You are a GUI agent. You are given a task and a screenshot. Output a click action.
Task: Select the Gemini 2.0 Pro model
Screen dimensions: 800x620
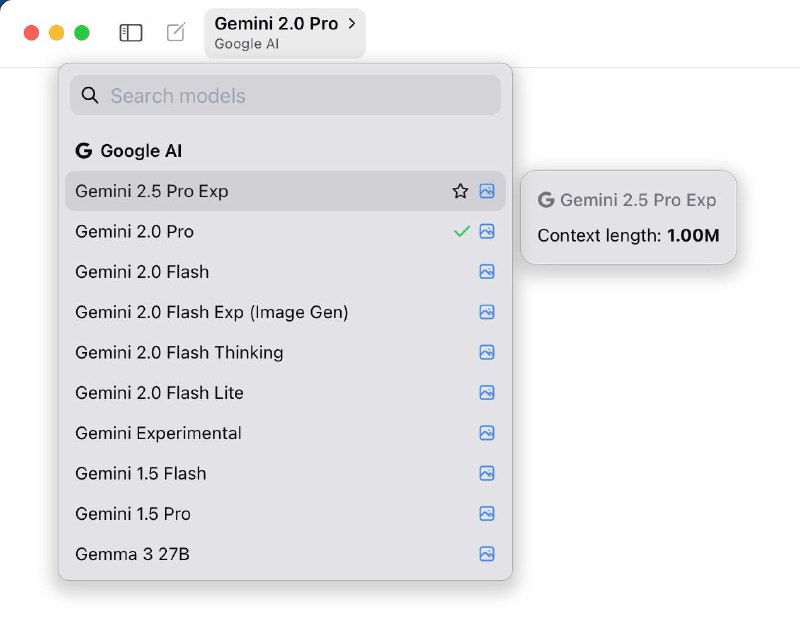pos(285,231)
